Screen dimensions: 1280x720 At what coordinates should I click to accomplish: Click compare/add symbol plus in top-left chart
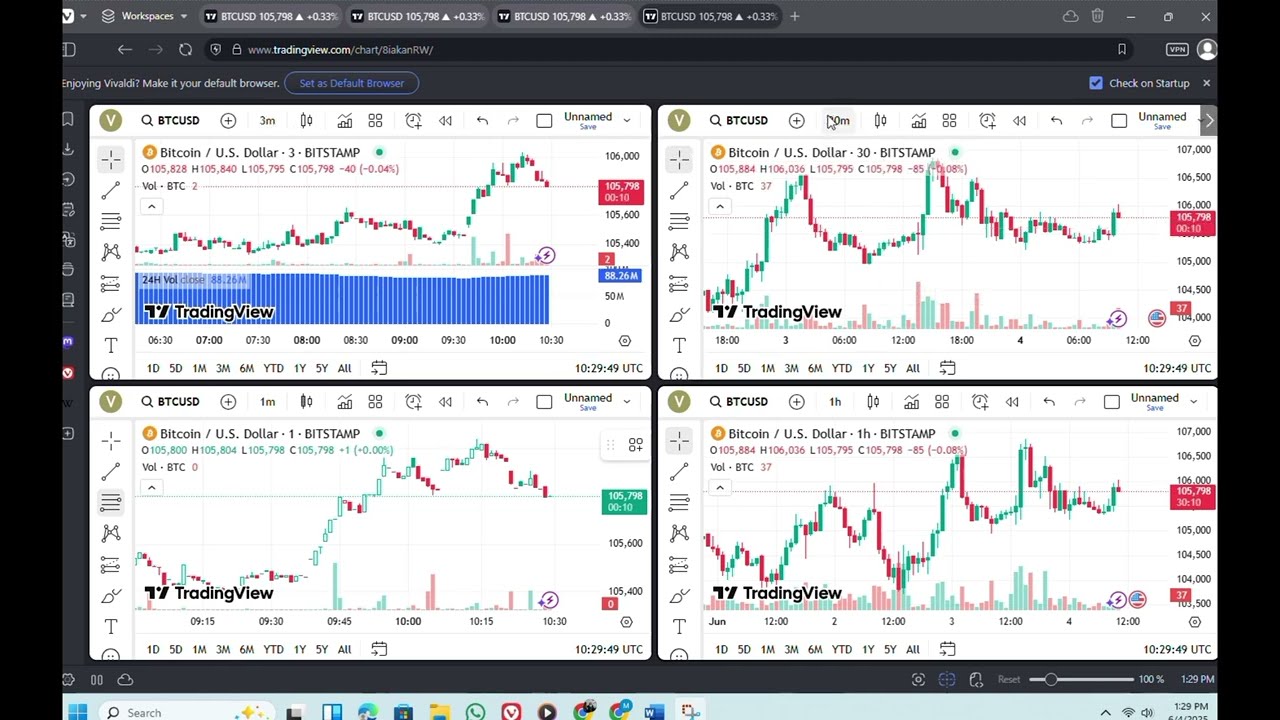(228, 120)
